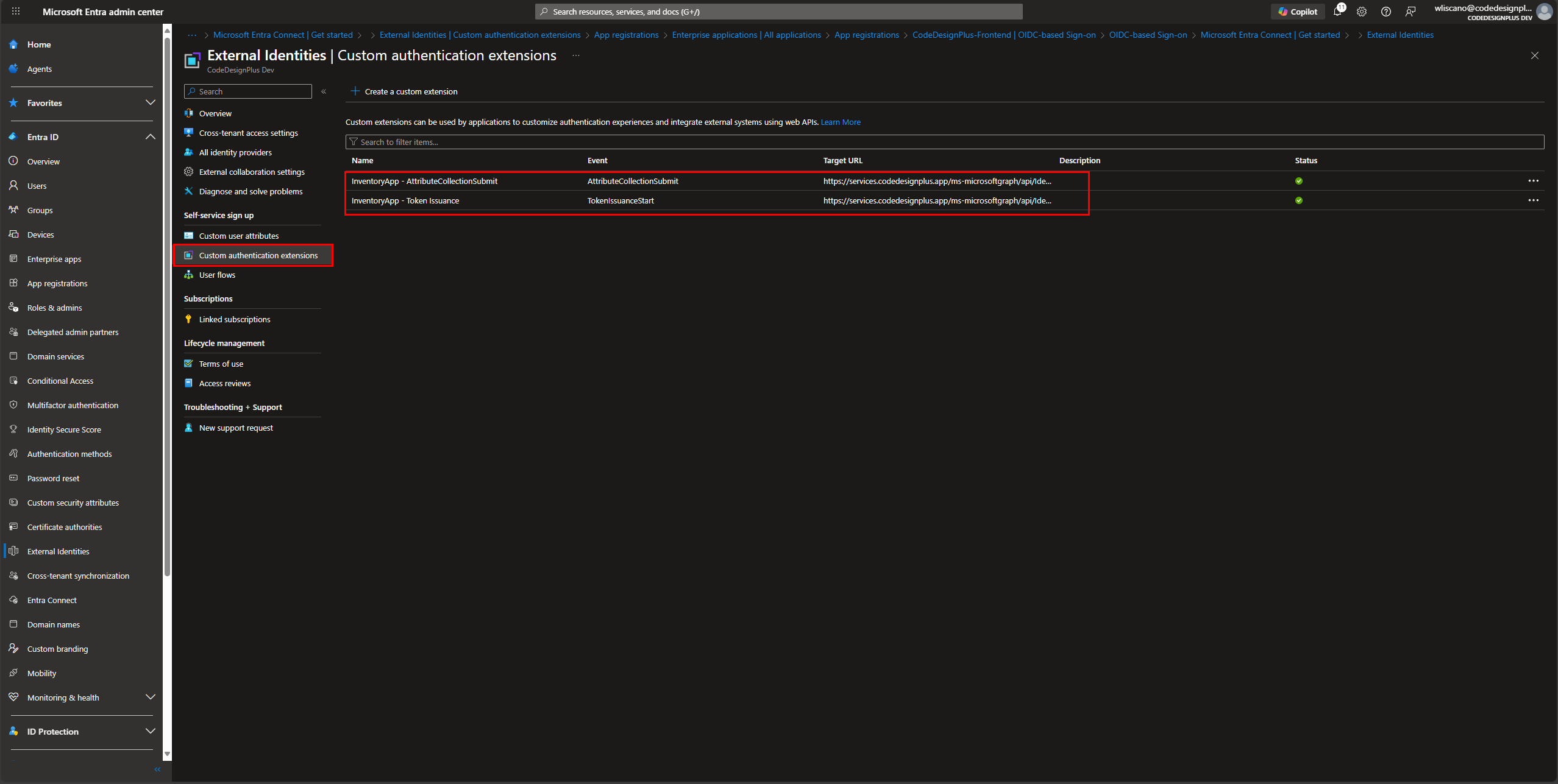Click the Mobility icon in sidebar
This screenshot has width=1558, height=784.
pyautogui.click(x=13, y=673)
